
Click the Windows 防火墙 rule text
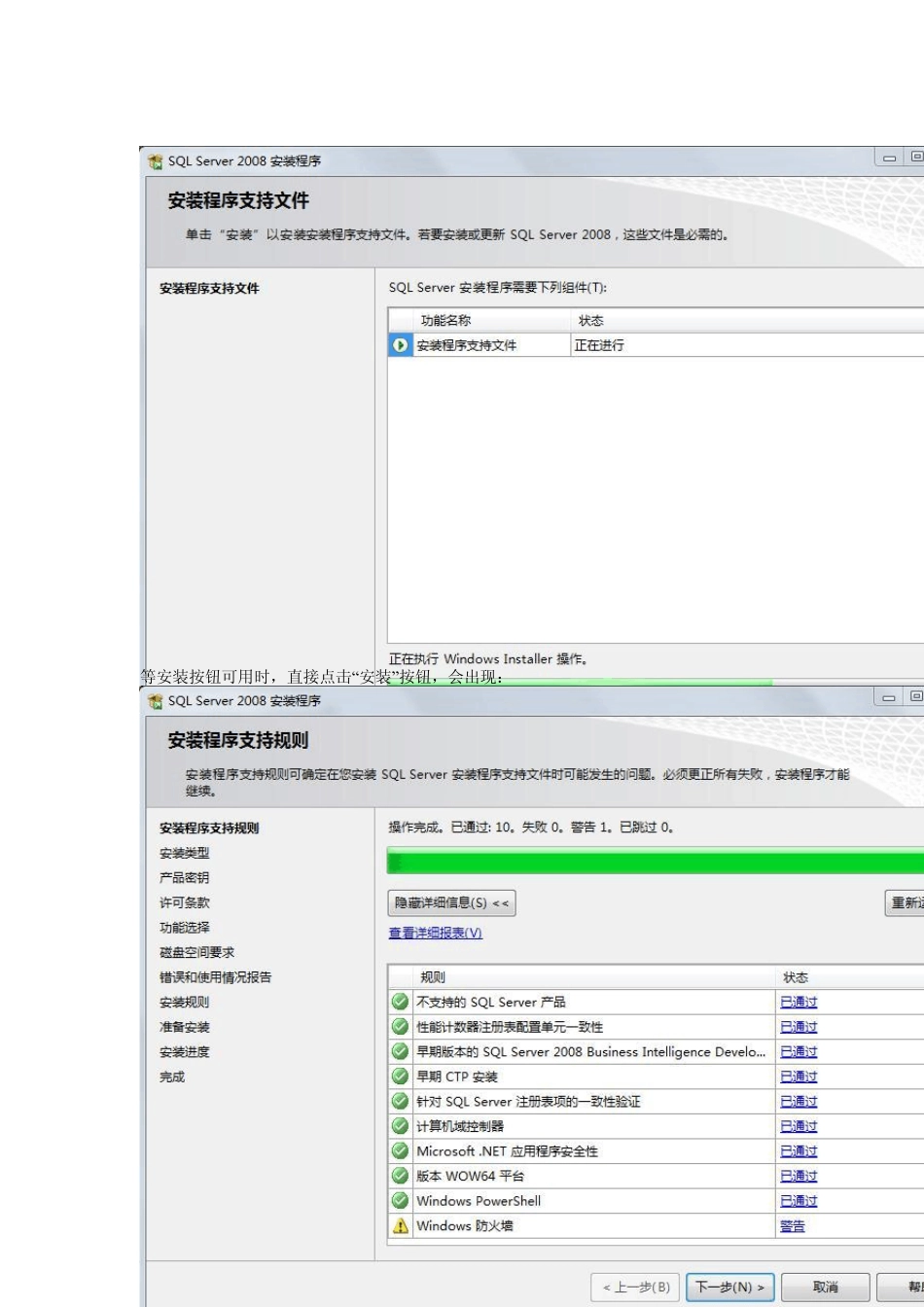pyautogui.click(x=465, y=1226)
